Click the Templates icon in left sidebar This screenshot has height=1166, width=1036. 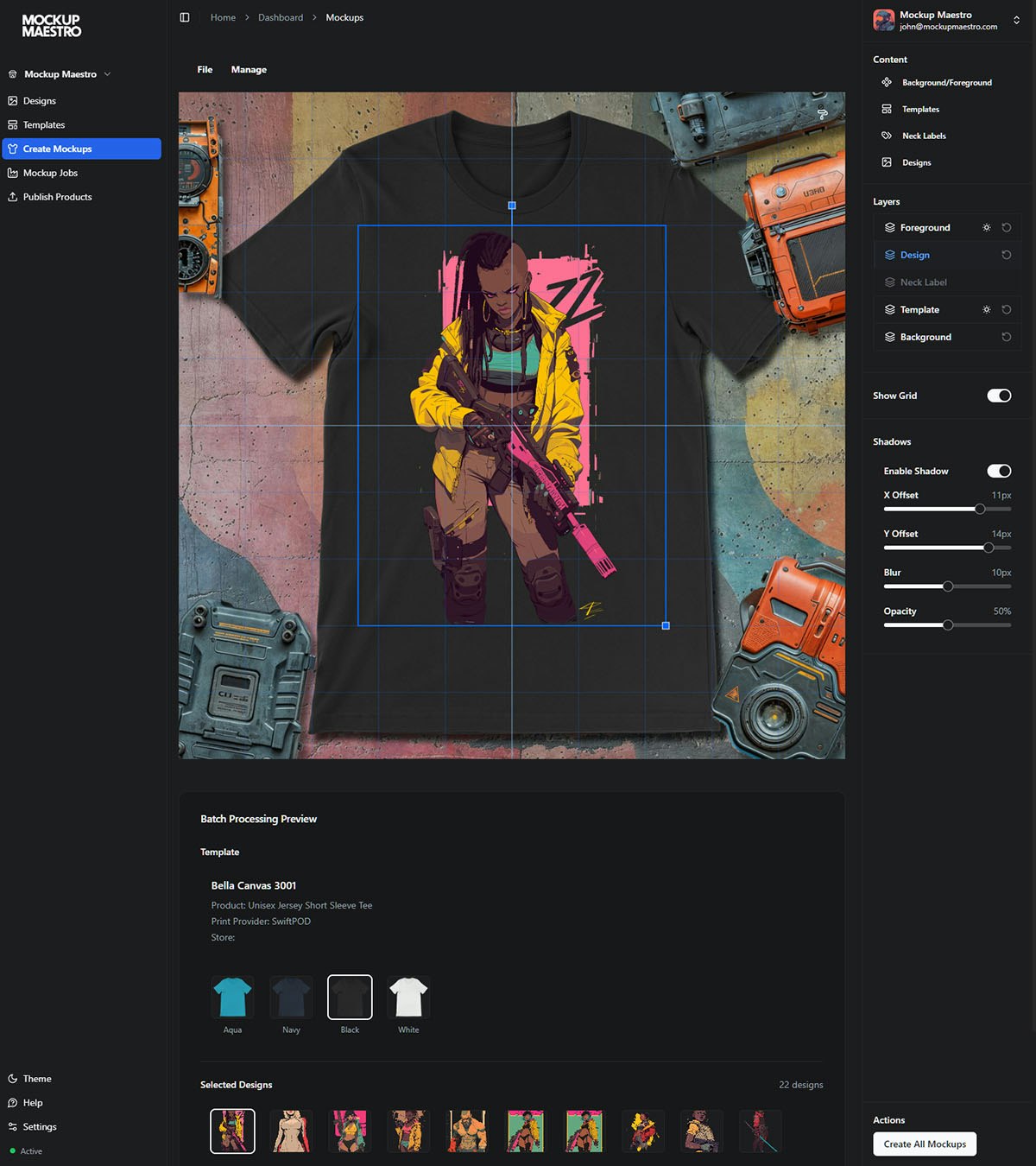coord(13,125)
